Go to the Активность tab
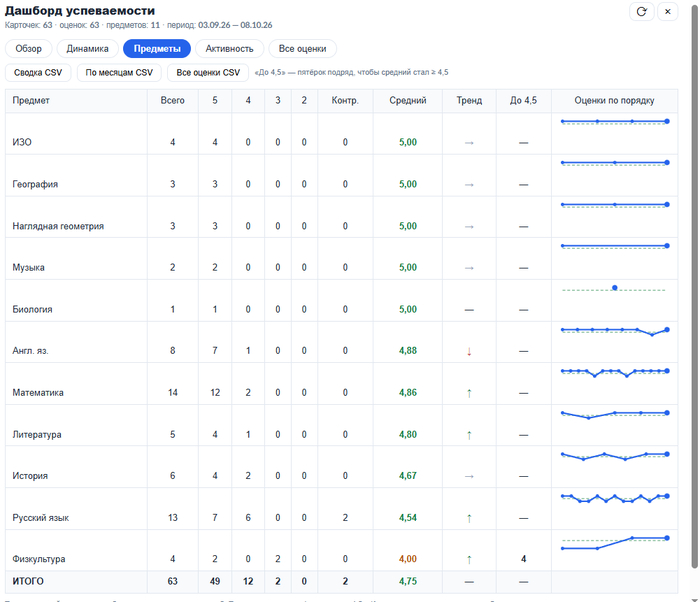Screen dimensions: 700x602 click(229, 49)
